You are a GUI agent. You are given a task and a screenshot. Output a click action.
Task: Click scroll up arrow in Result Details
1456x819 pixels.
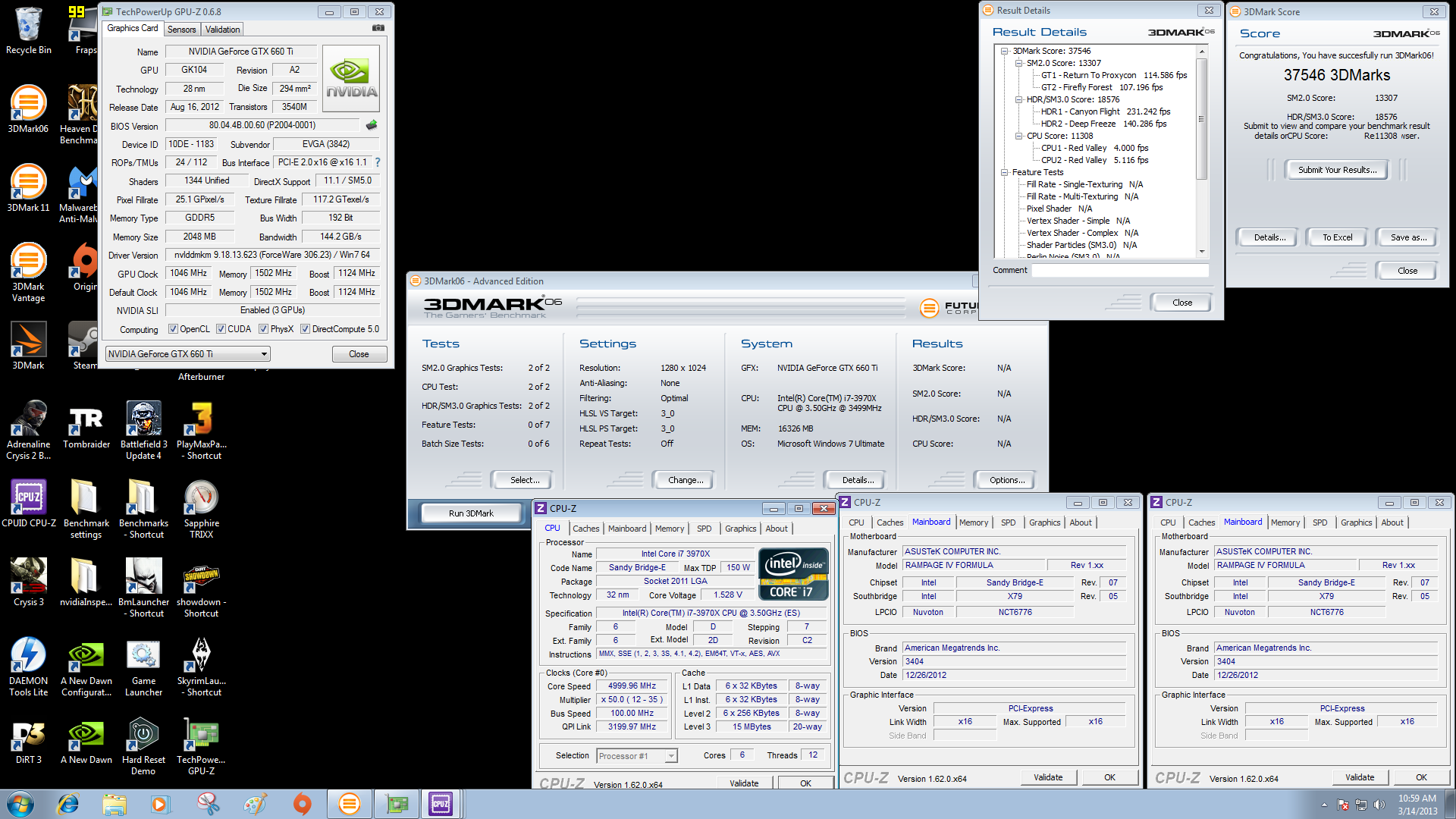(1201, 52)
